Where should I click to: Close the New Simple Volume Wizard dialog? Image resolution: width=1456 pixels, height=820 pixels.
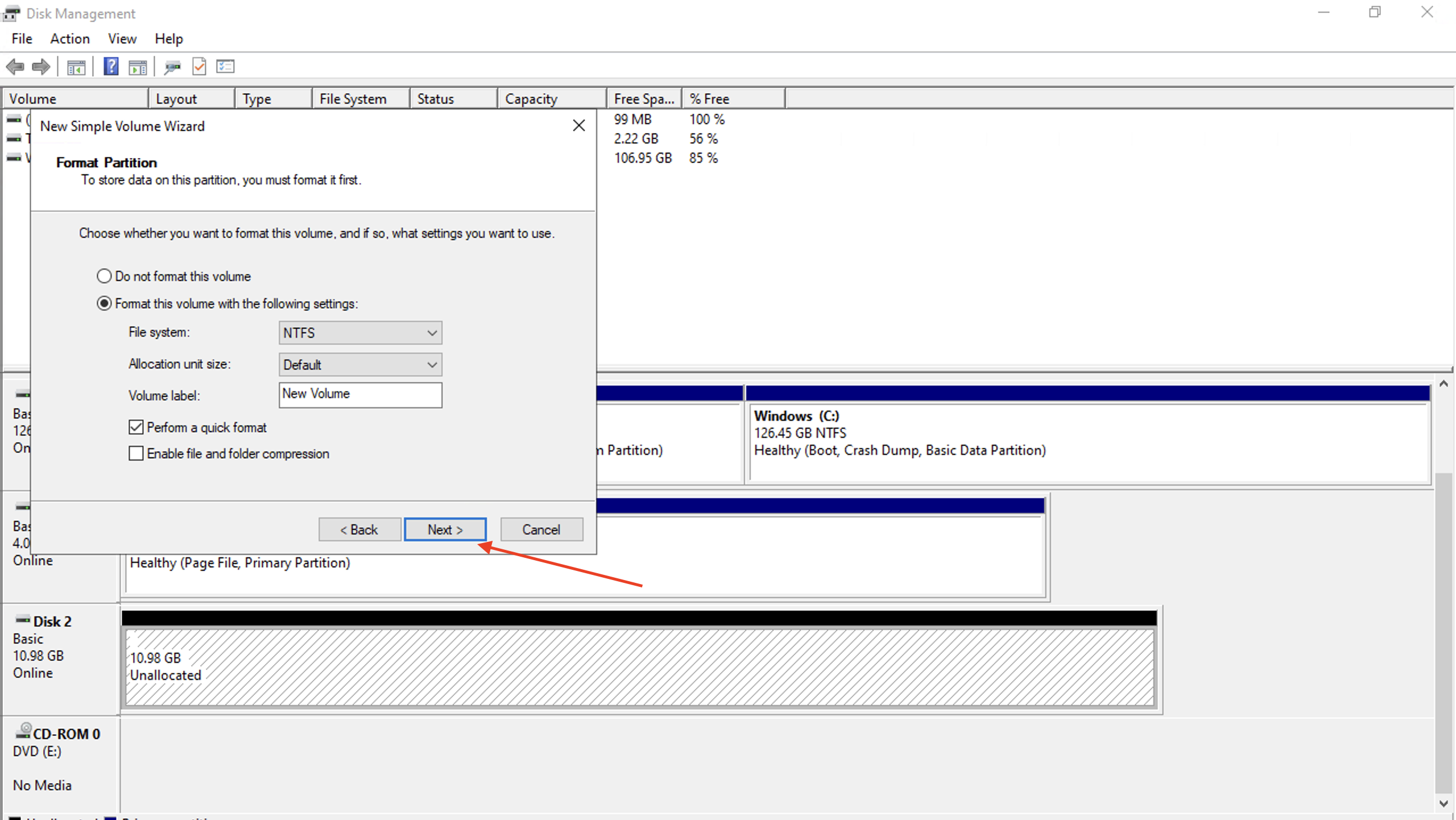pyautogui.click(x=579, y=126)
